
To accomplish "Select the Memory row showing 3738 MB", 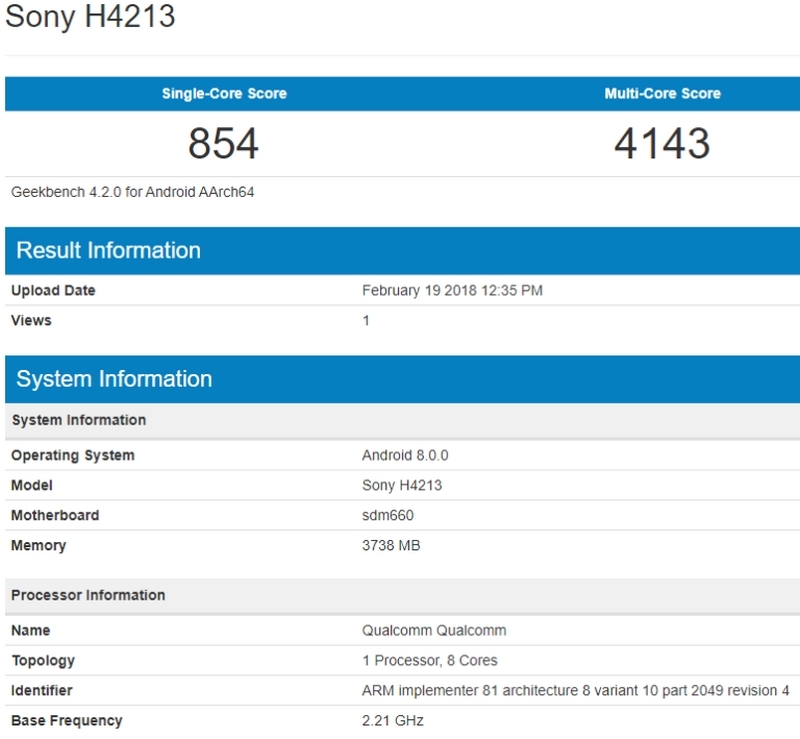I will [x=40, y=547].
